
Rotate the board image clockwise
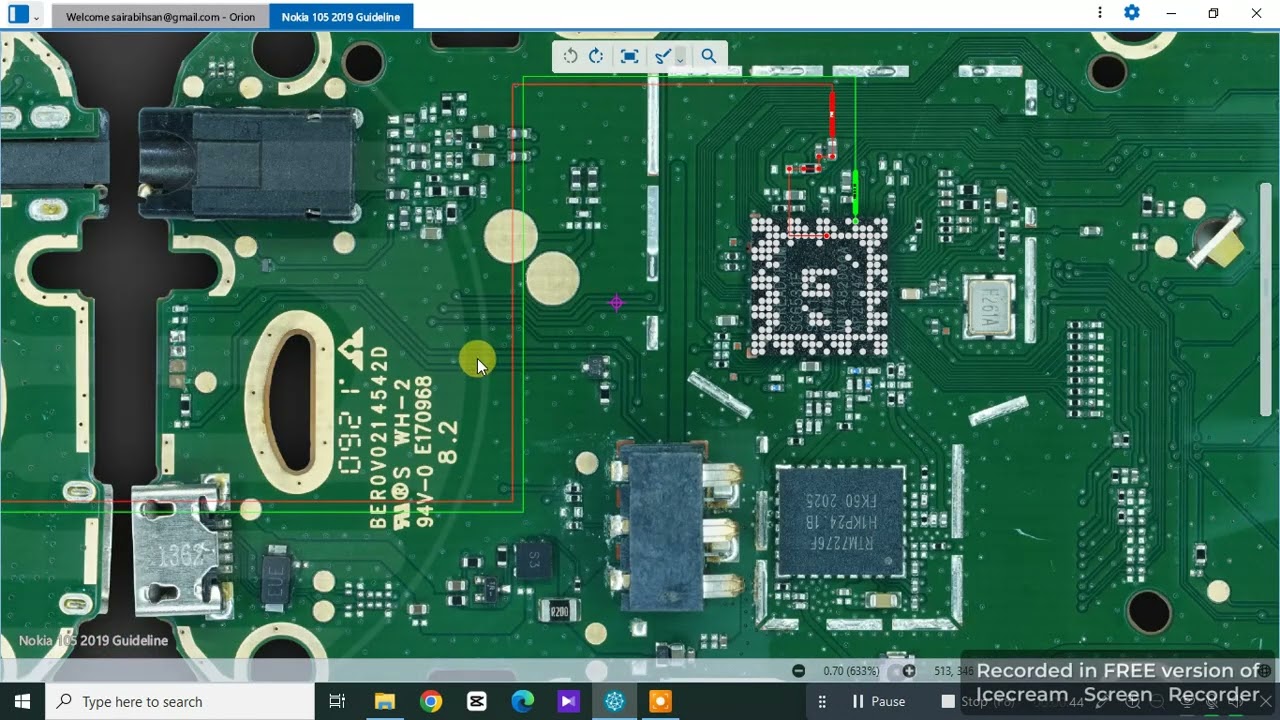point(596,57)
